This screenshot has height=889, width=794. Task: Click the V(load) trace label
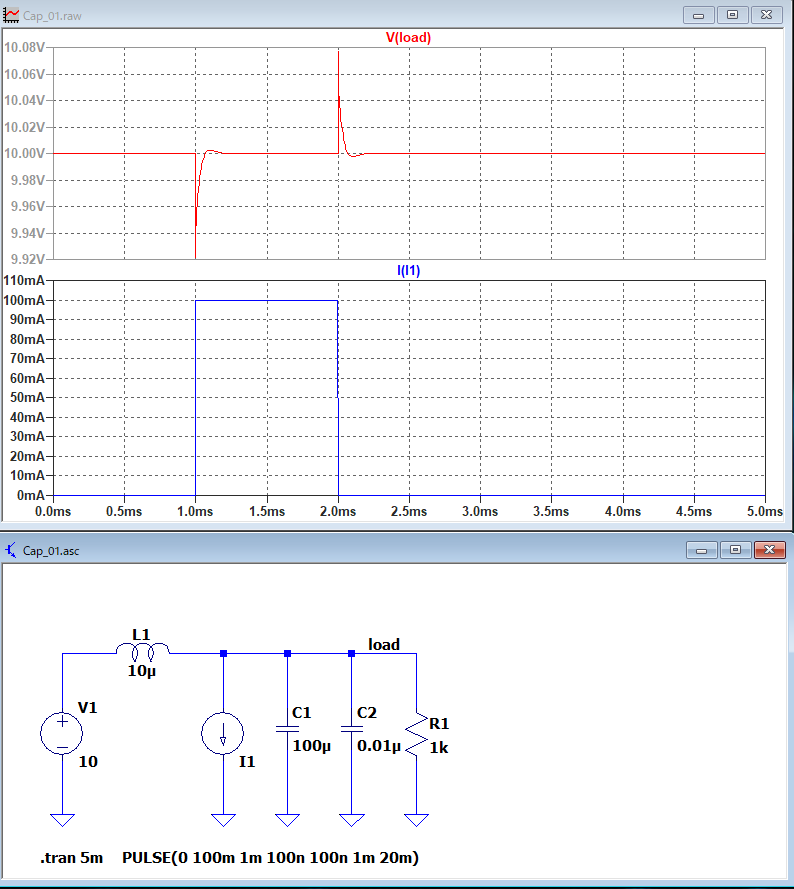[408, 38]
